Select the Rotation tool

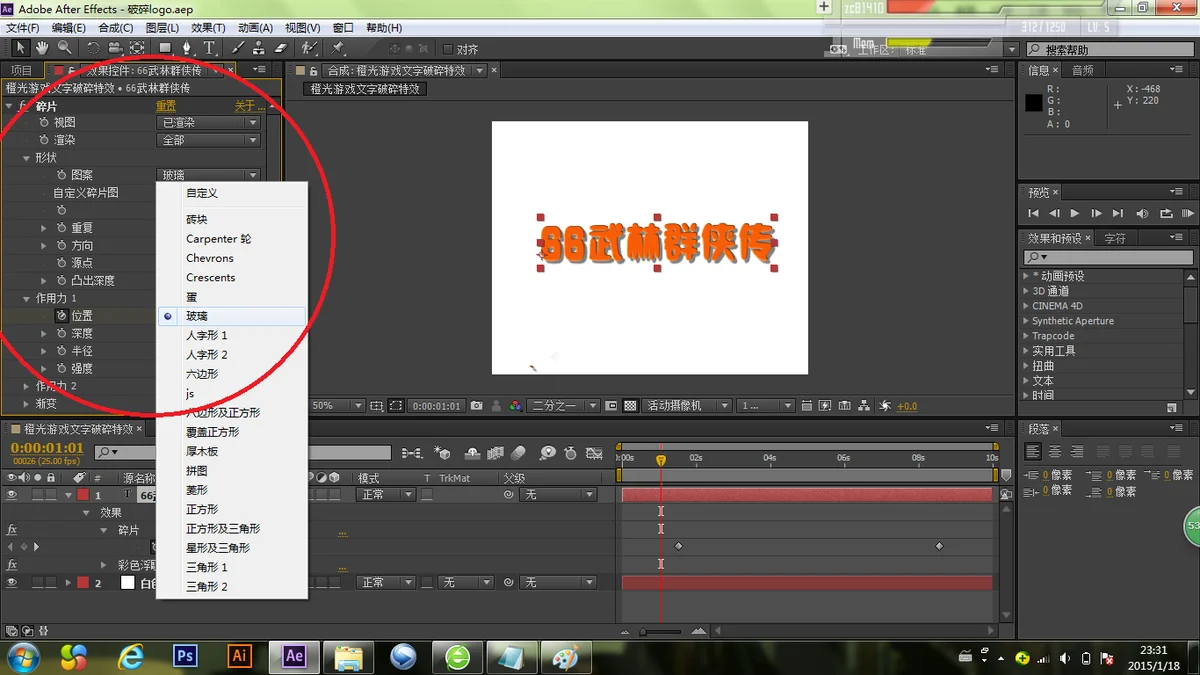point(93,48)
